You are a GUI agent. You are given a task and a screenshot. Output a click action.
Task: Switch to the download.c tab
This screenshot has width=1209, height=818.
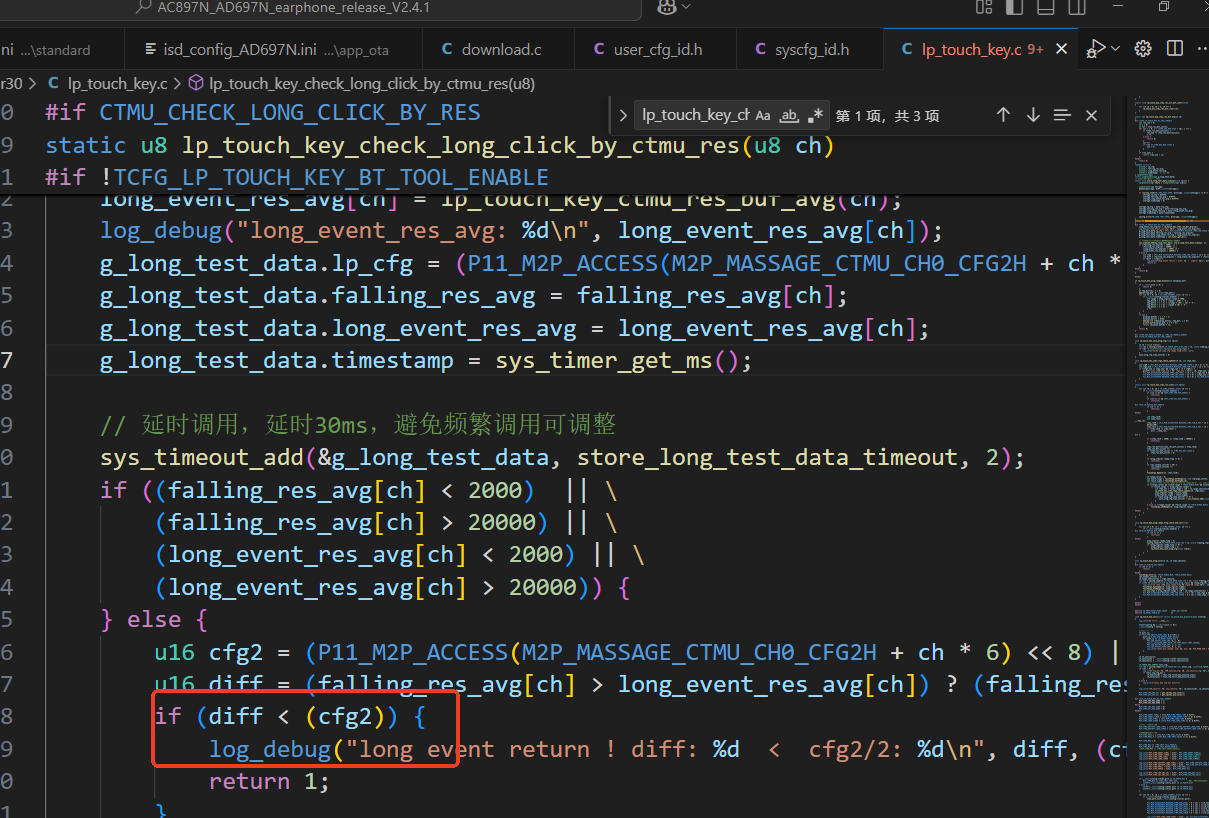click(x=499, y=49)
